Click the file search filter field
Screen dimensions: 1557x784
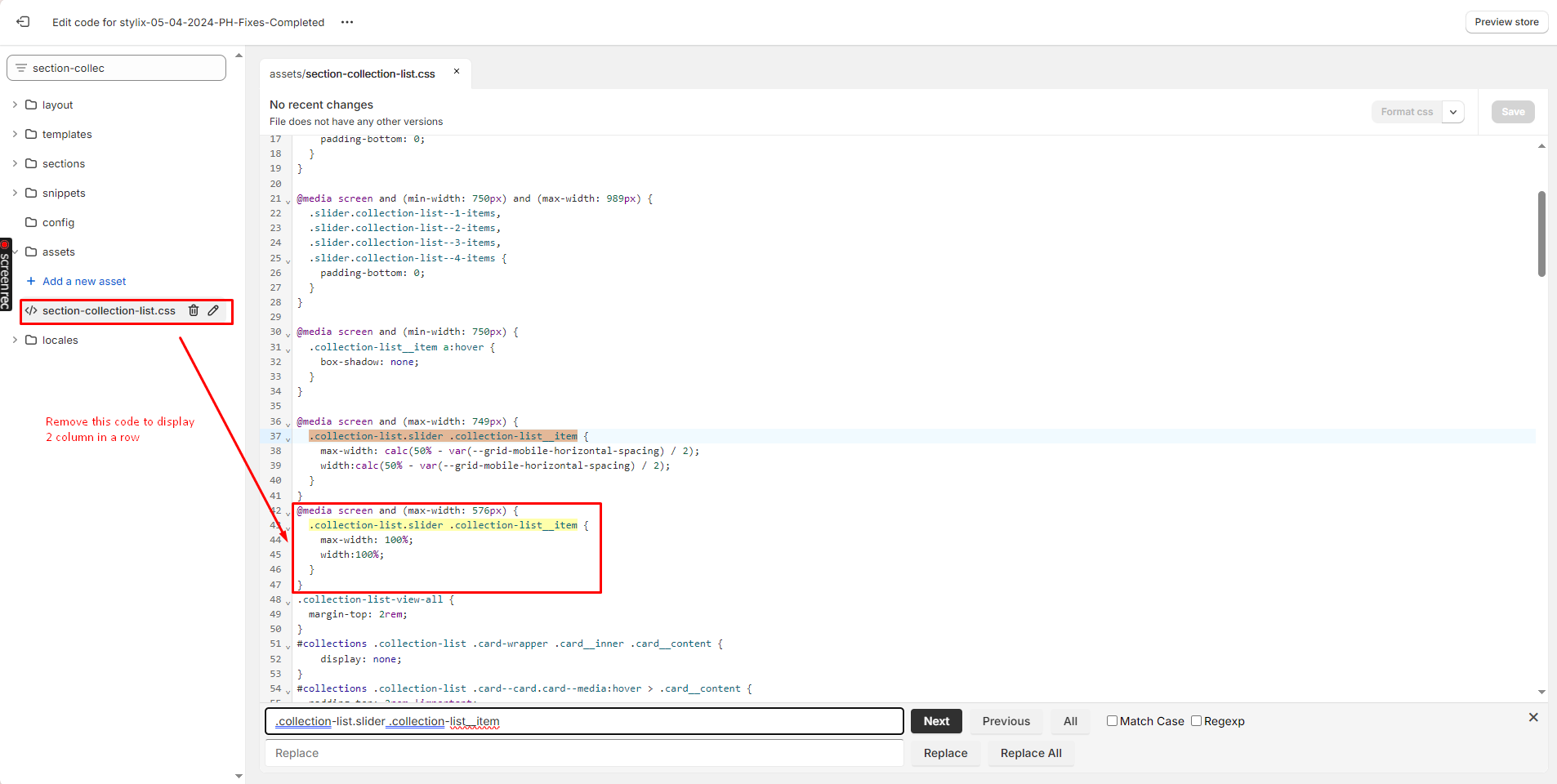[x=117, y=68]
